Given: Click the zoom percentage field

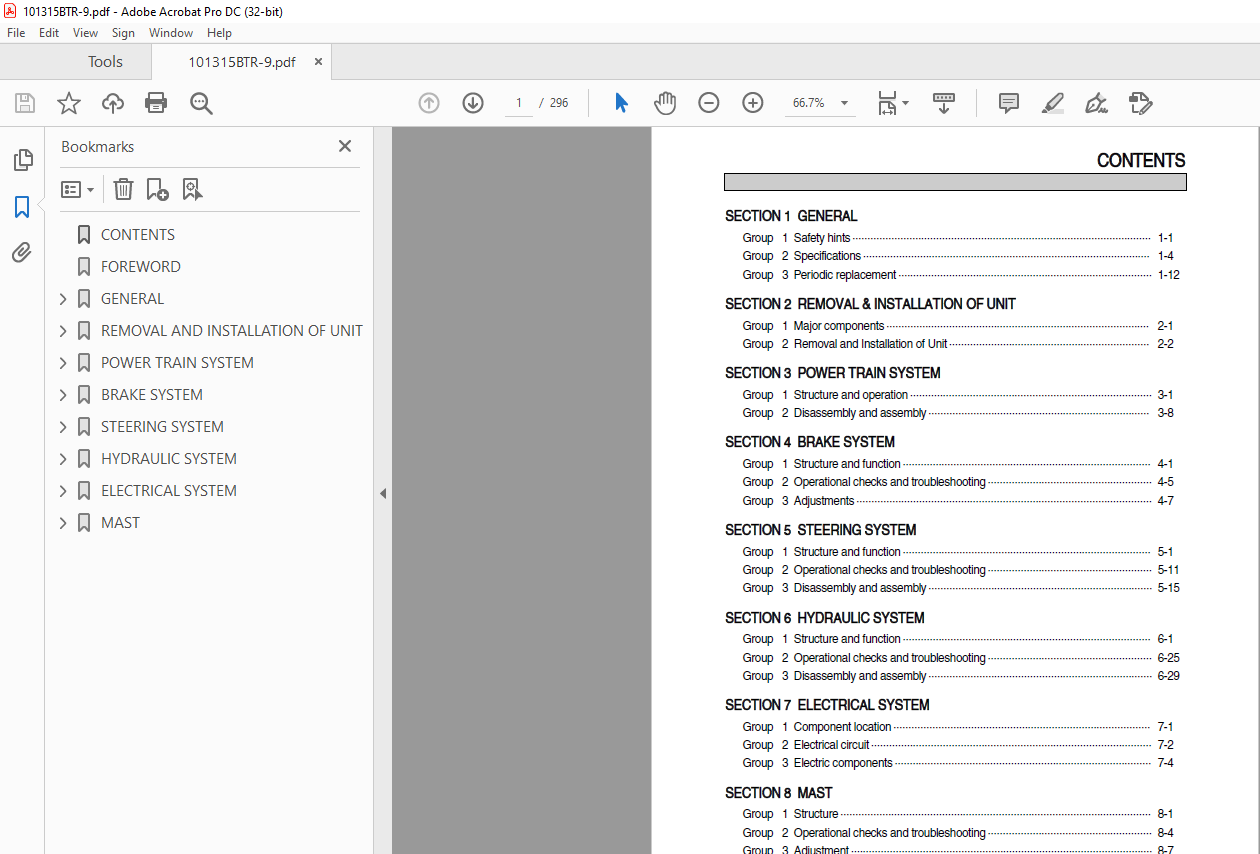Looking at the screenshot, I should tap(809, 103).
